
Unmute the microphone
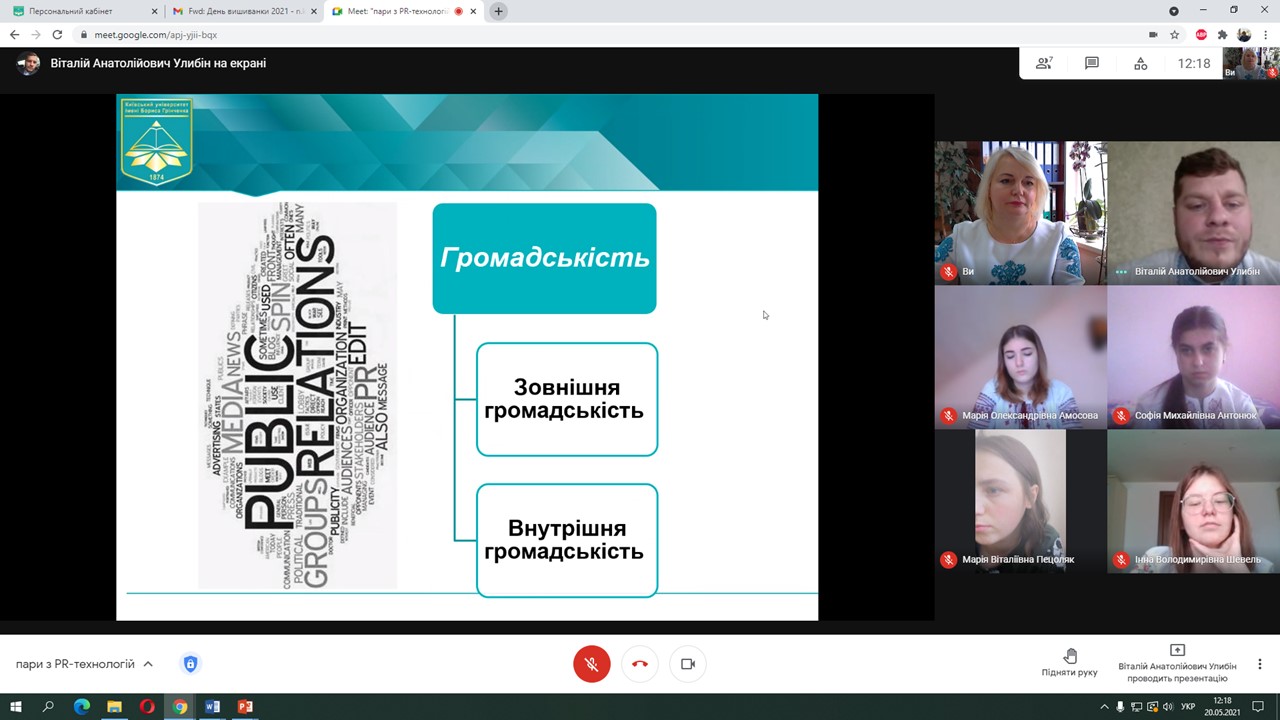(x=592, y=664)
